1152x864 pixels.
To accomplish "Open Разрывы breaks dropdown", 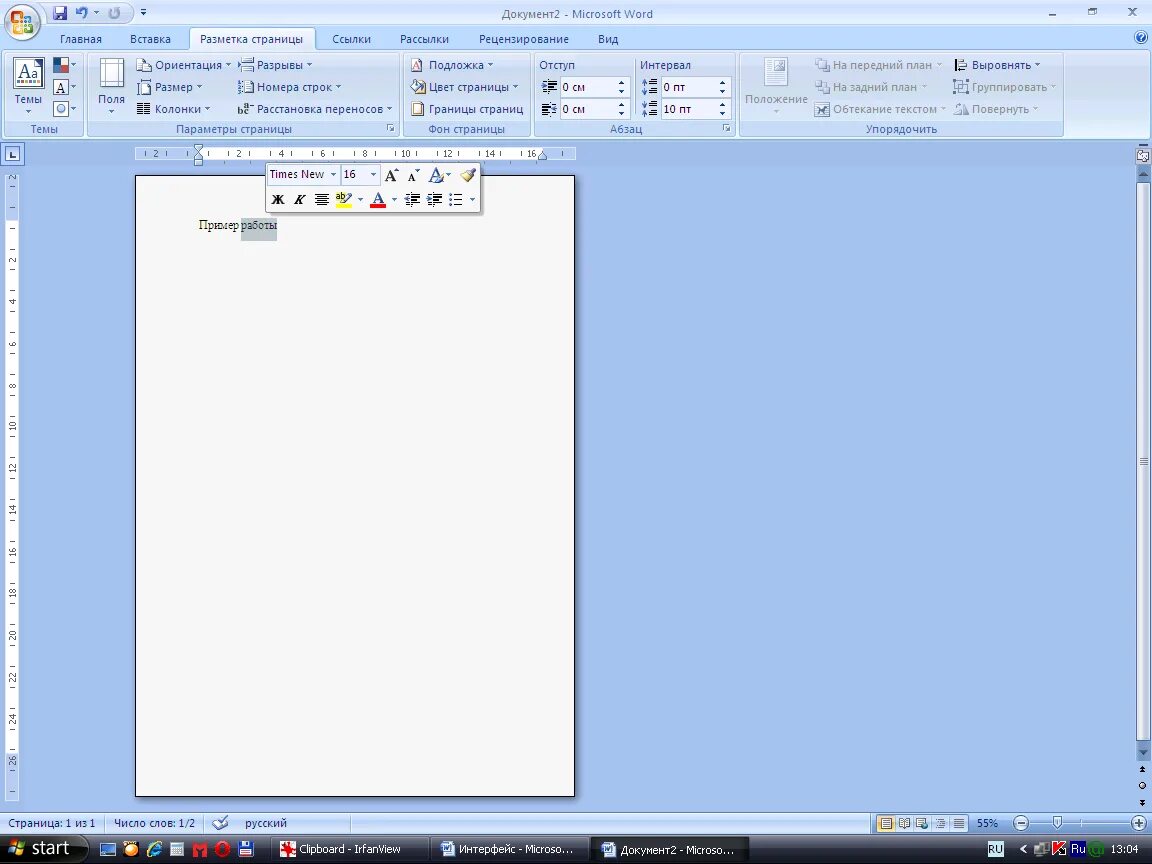I will (276, 65).
